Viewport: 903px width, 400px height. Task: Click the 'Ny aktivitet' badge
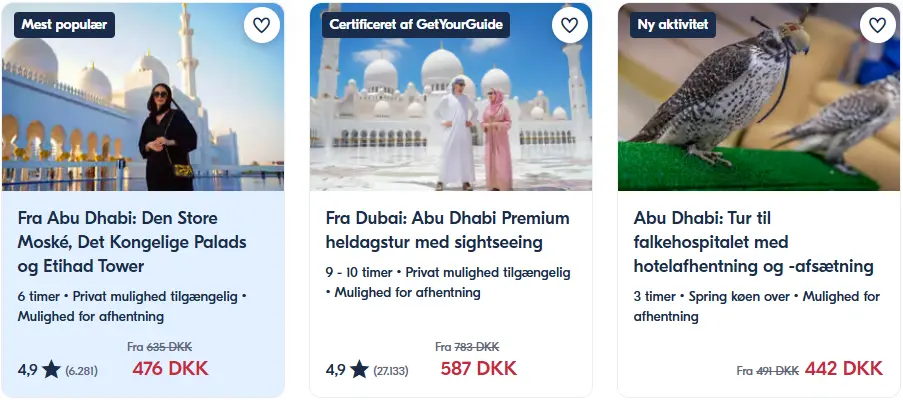673,25
